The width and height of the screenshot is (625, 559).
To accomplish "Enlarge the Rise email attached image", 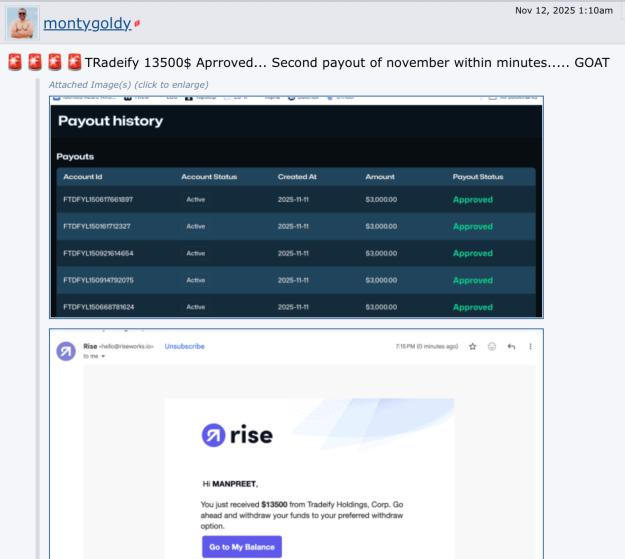I will [296, 444].
